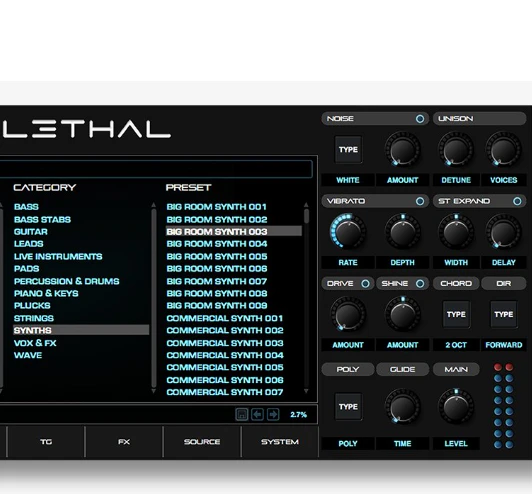The width and height of the screenshot is (532, 494).
Task: Load preset BIG ROOM SYNTH 005
Action: [x=217, y=256]
